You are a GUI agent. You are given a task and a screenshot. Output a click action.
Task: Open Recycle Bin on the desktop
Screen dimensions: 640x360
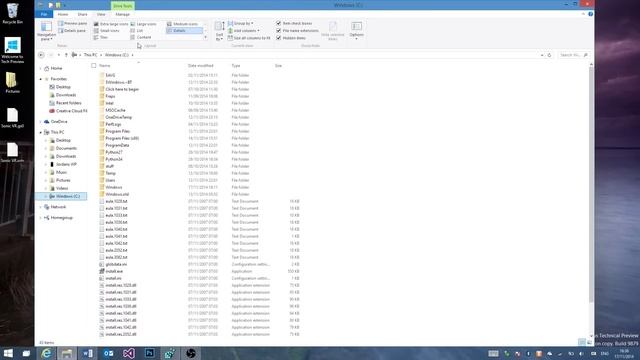pyautogui.click(x=12, y=13)
